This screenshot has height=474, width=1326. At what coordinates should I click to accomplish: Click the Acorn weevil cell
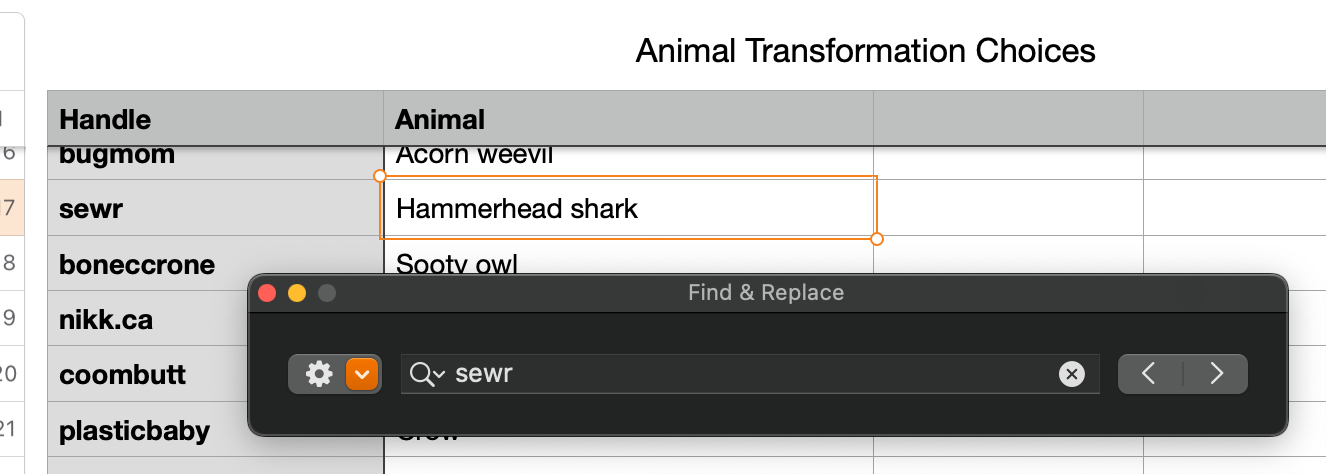(x=628, y=158)
